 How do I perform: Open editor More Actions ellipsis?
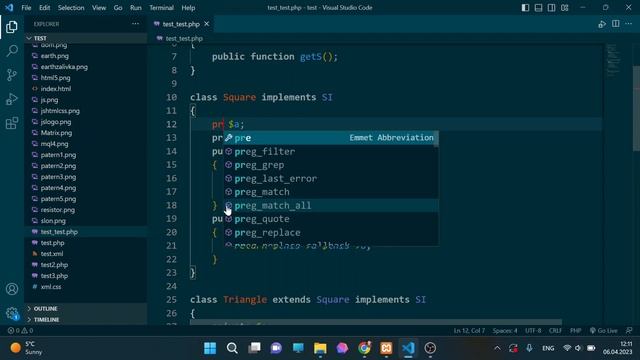629,24
